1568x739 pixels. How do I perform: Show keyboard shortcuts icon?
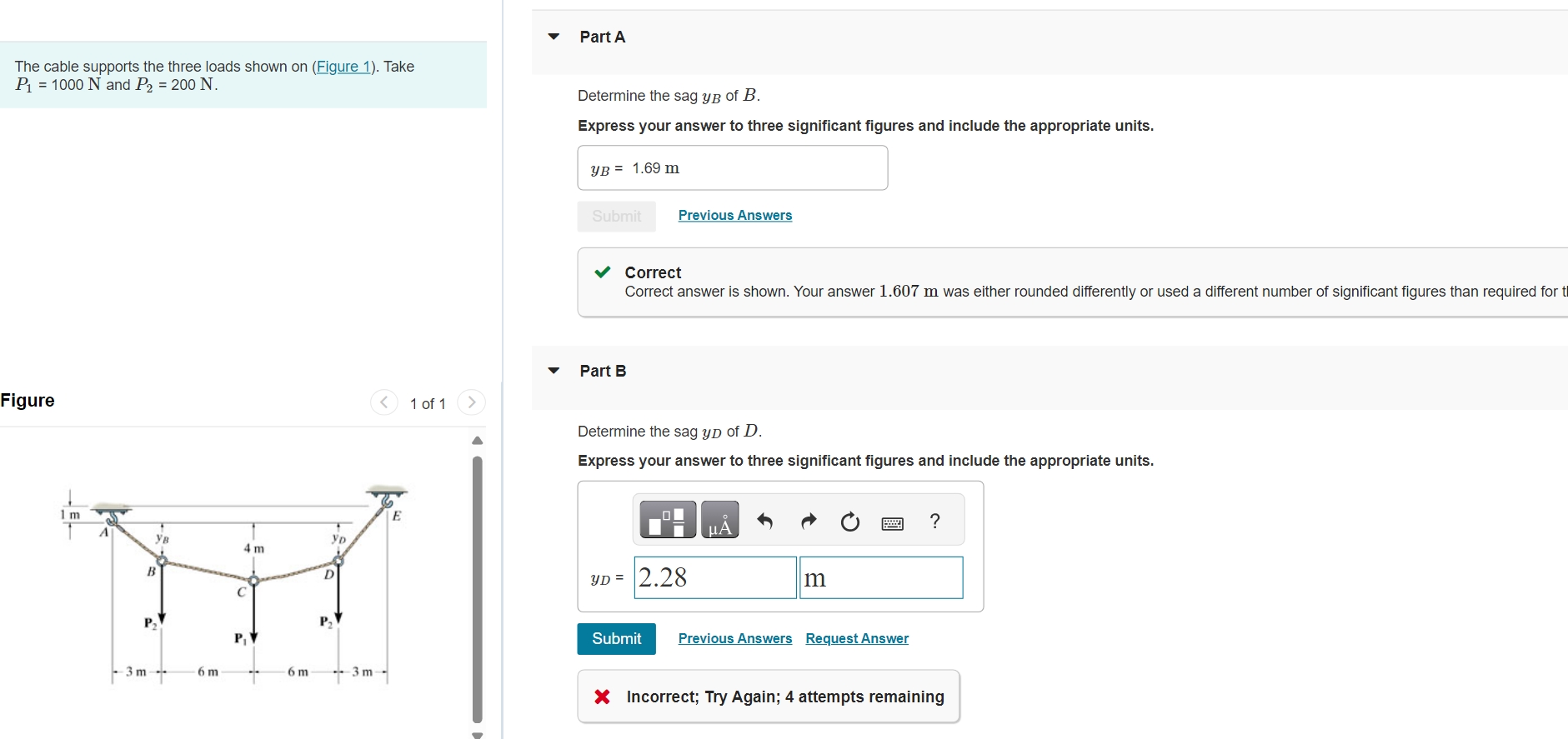click(x=892, y=523)
